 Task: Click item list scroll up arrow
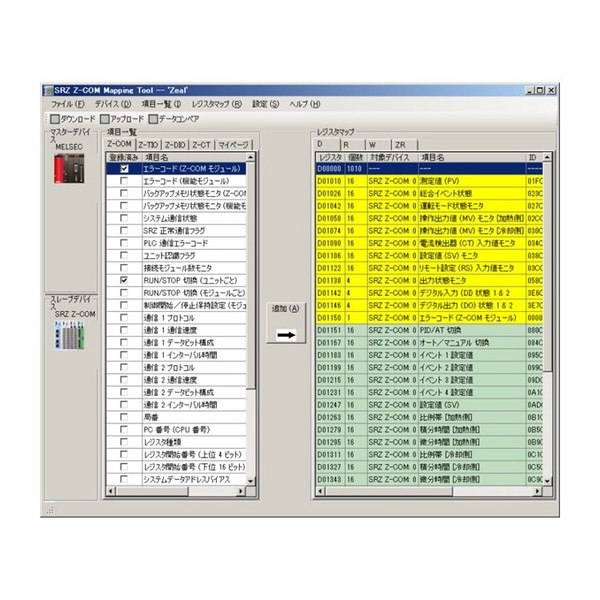[x=251, y=157]
